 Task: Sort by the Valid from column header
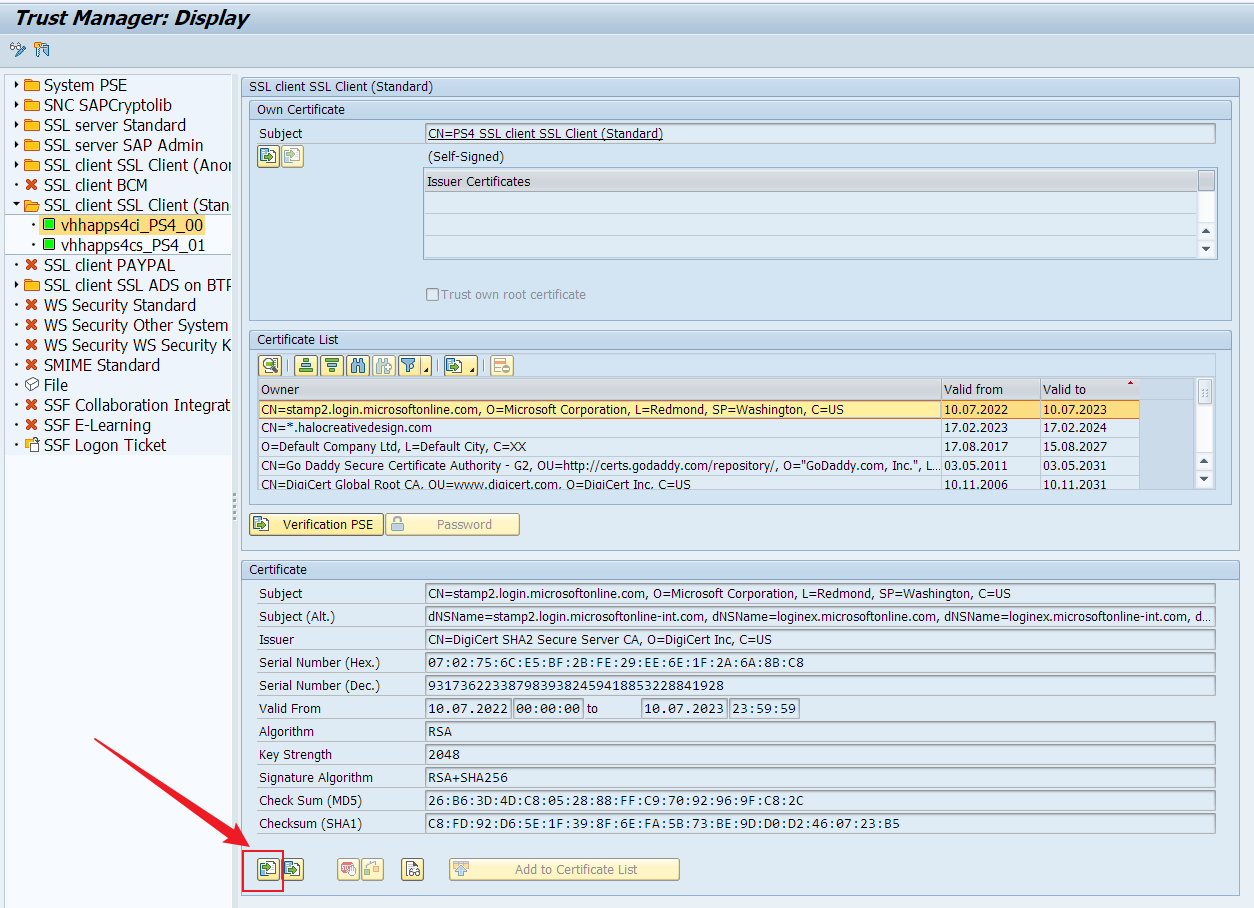pos(988,389)
